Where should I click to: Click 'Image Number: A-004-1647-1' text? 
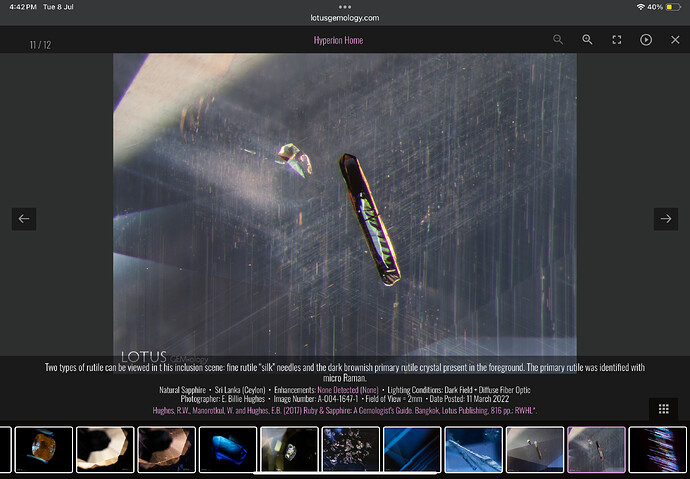(x=316, y=399)
